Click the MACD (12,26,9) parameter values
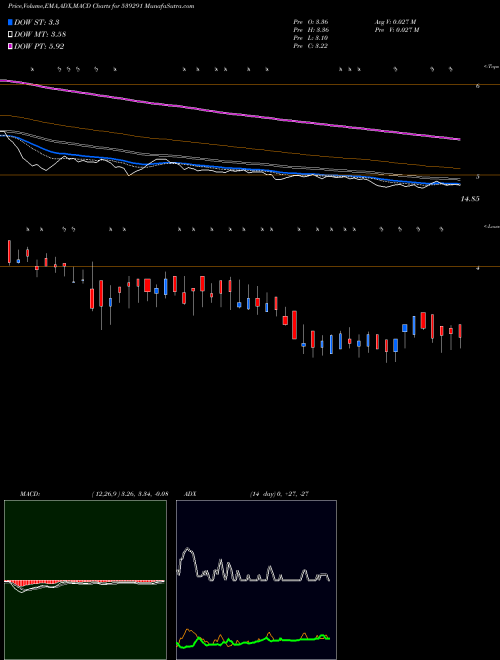The image size is (500, 660). [130, 494]
